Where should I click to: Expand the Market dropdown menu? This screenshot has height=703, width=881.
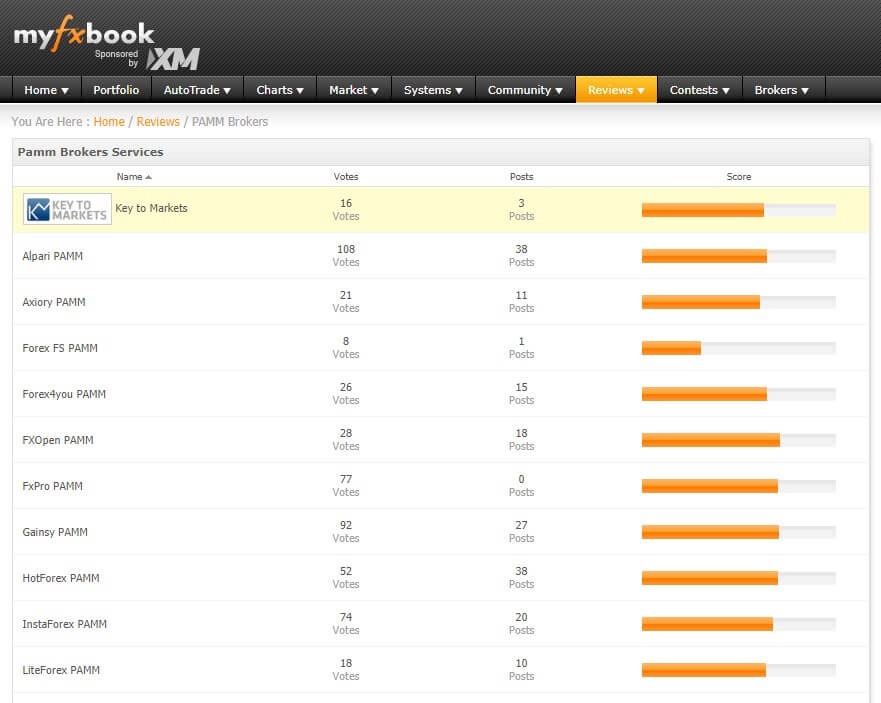pos(354,90)
